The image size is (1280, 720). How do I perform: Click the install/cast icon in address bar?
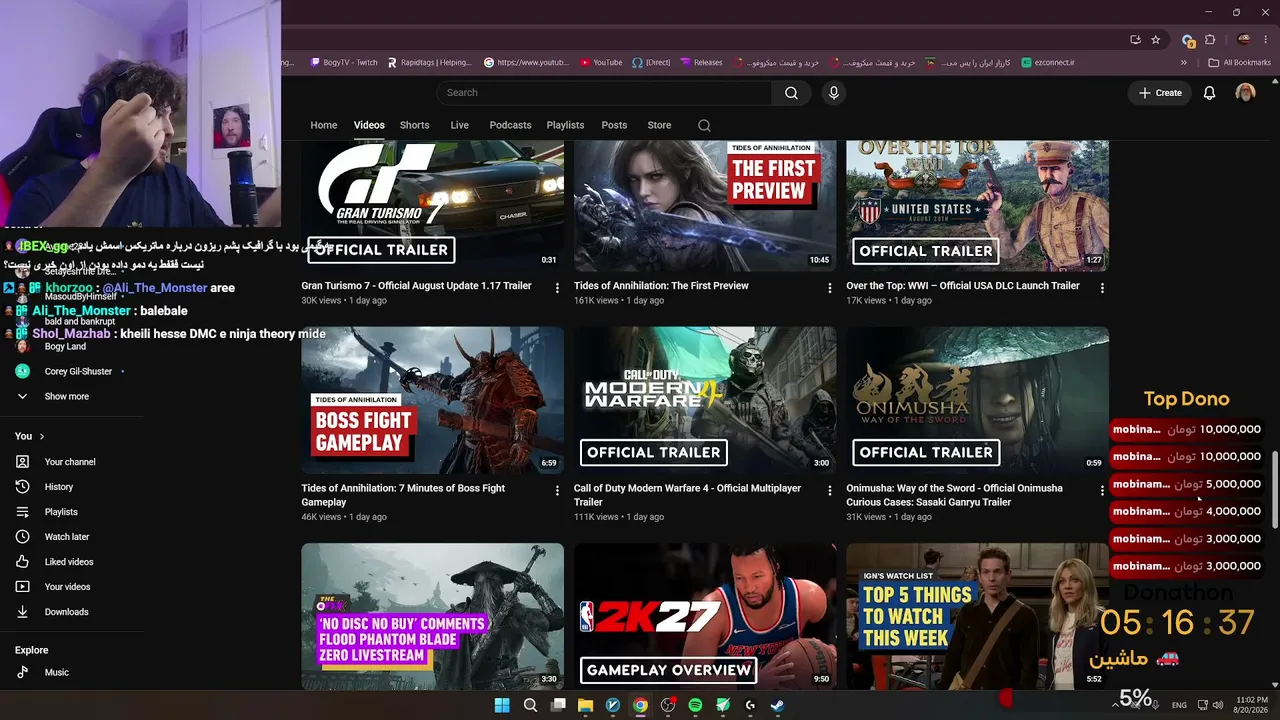tap(1135, 40)
